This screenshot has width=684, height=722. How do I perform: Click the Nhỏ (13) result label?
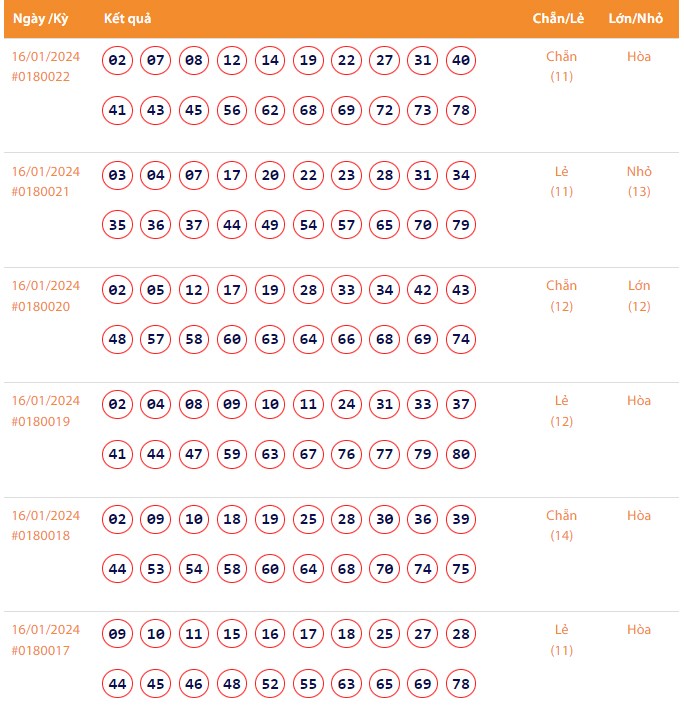pos(639,181)
